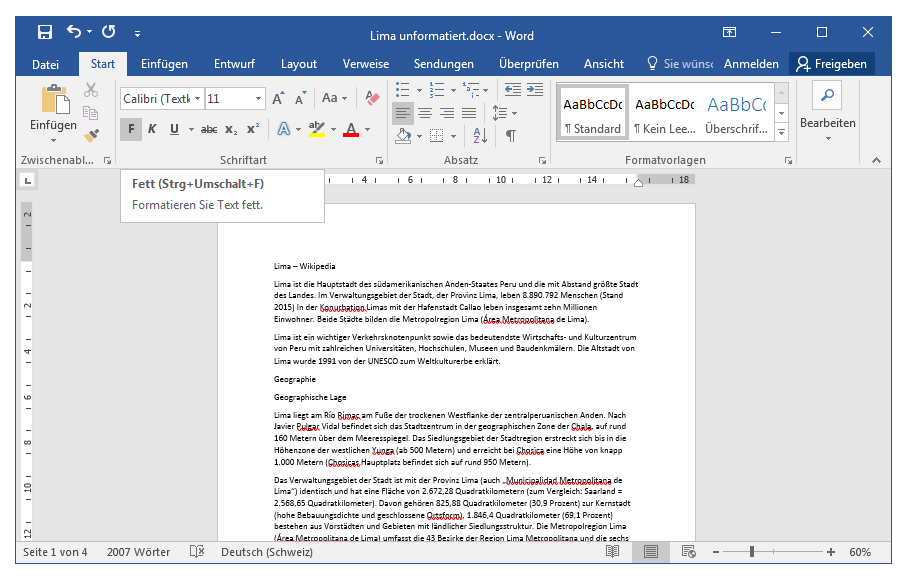904x578 pixels.
Task: Undo the last action
Action: (x=74, y=31)
